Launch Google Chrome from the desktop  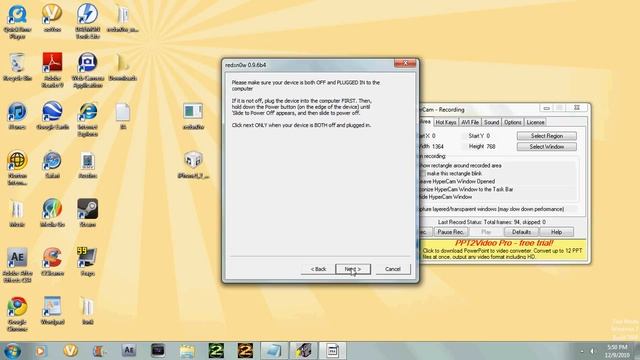(x=17, y=314)
